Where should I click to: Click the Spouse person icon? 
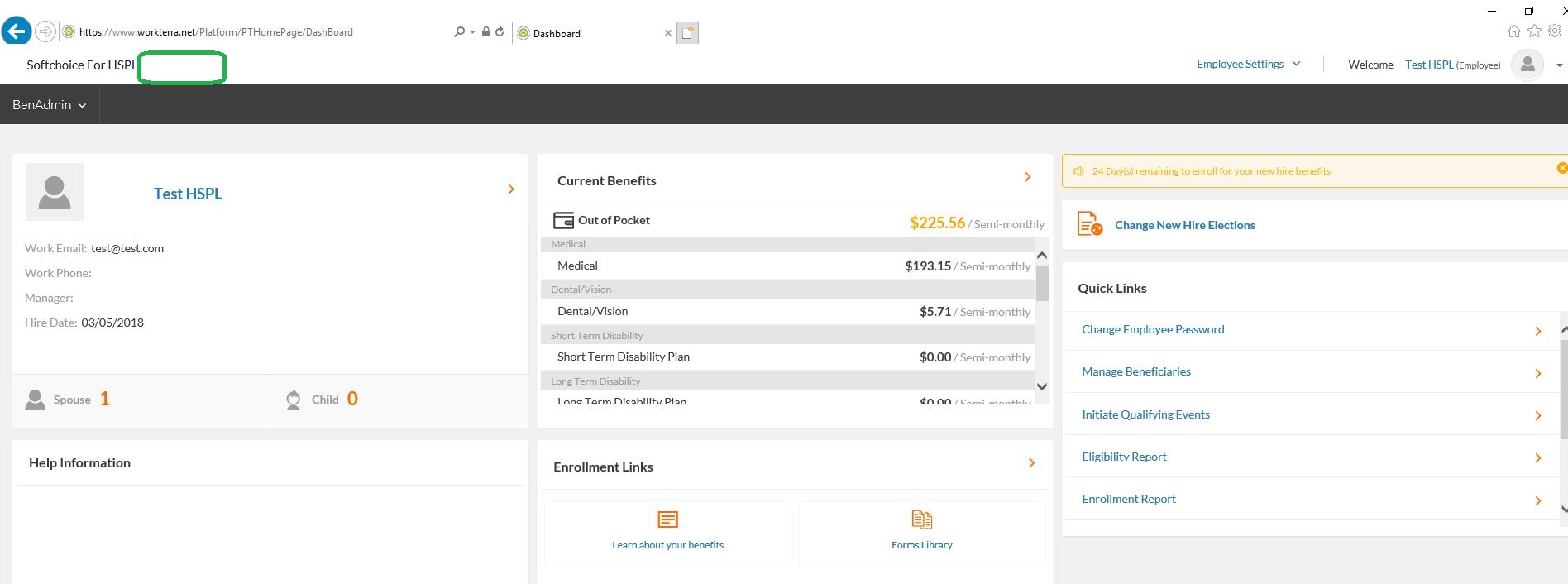36,400
